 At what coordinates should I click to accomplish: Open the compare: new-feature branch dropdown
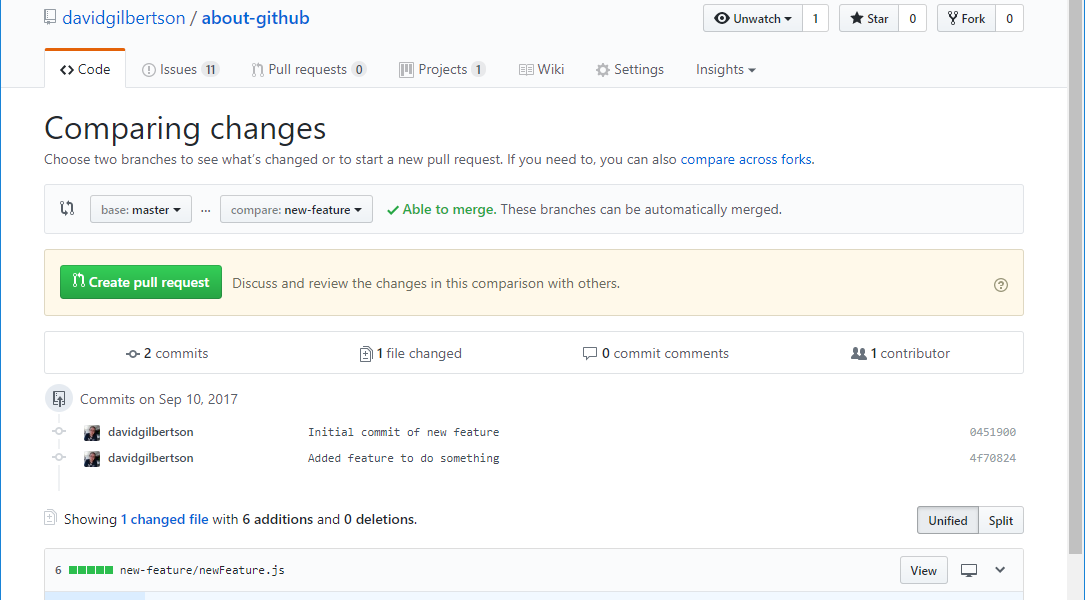(296, 210)
